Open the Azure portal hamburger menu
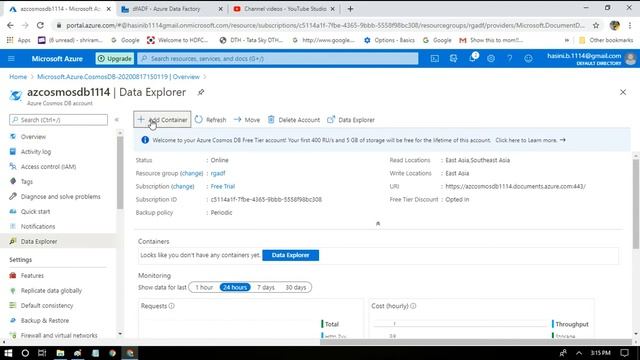Screen dimensions: 640x360 point(11,59)
